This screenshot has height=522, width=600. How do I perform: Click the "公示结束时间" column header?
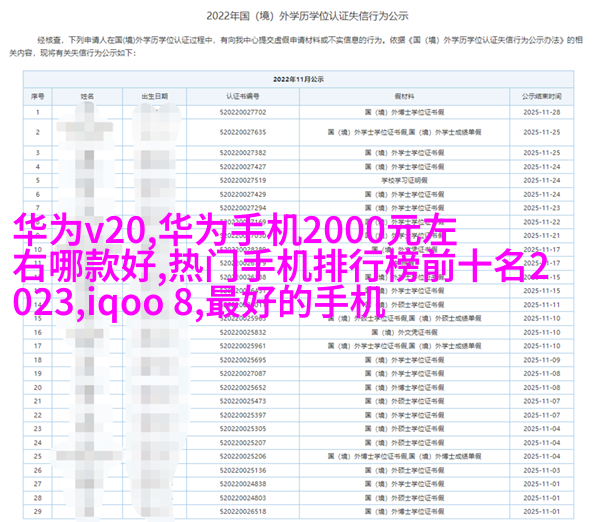[x=542, y=96]
